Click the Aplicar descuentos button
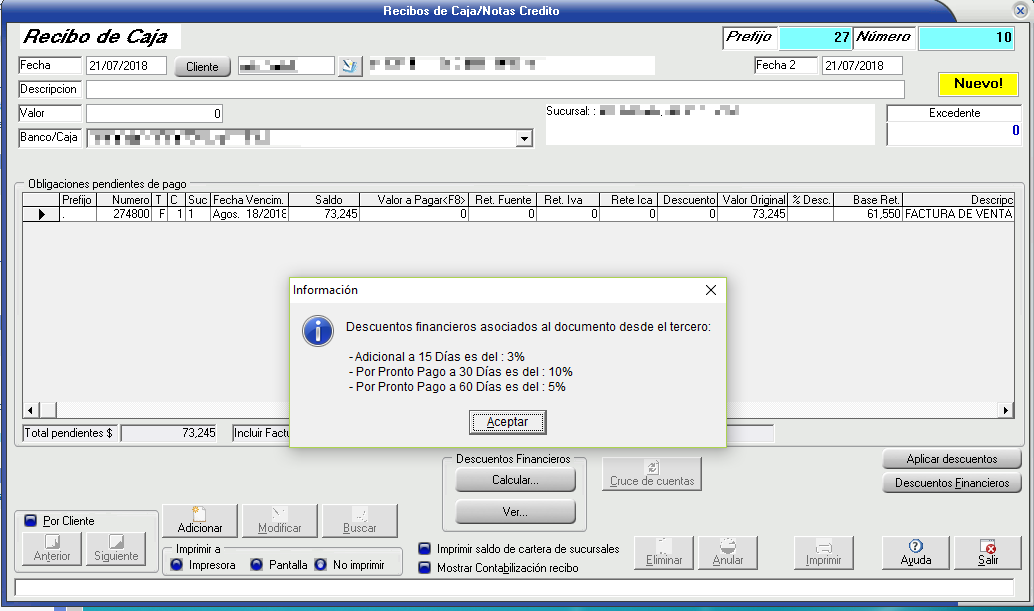This screenshot has height=611, width=1034. click(951, 459)
